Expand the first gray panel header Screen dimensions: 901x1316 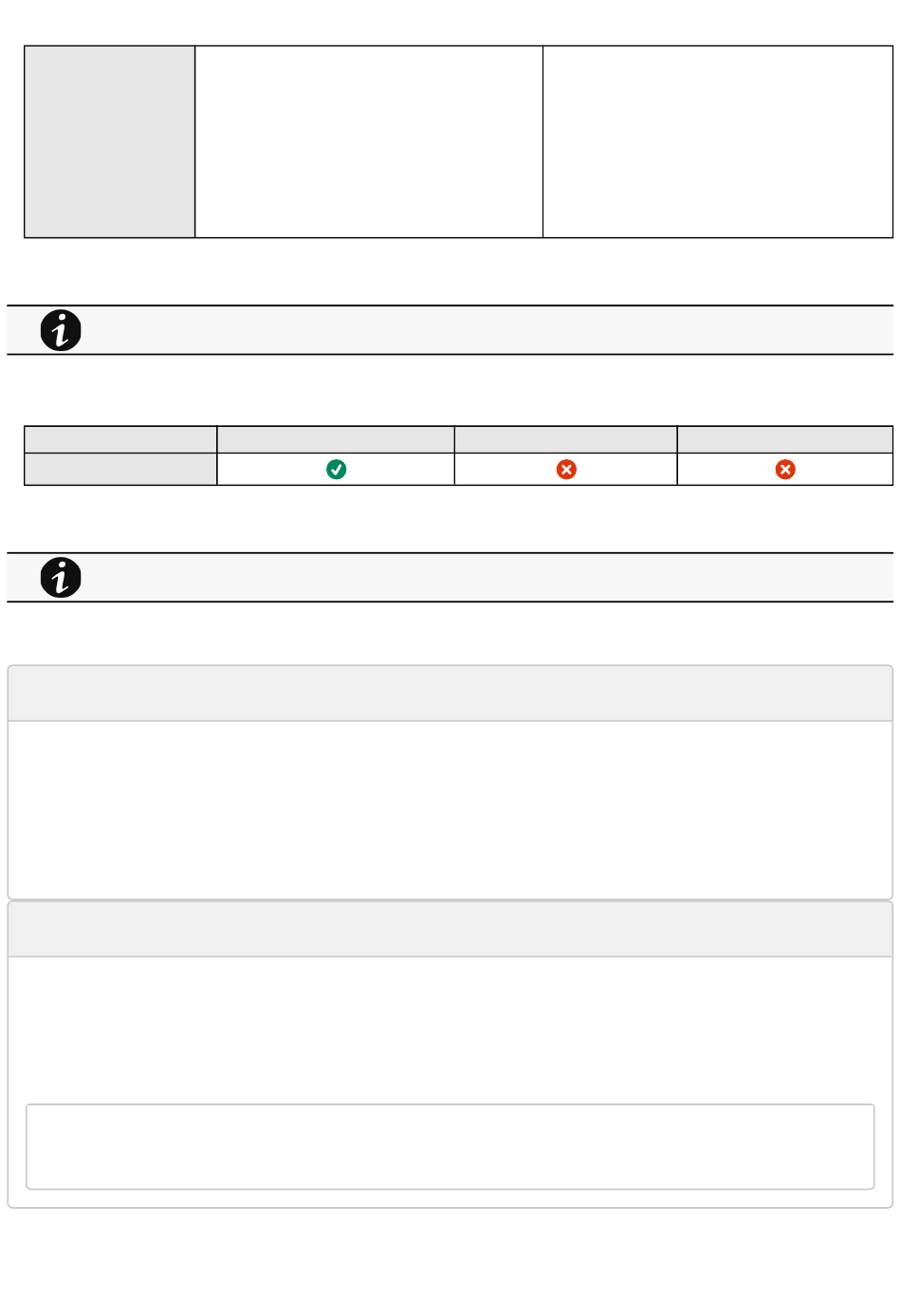point(450,694)
